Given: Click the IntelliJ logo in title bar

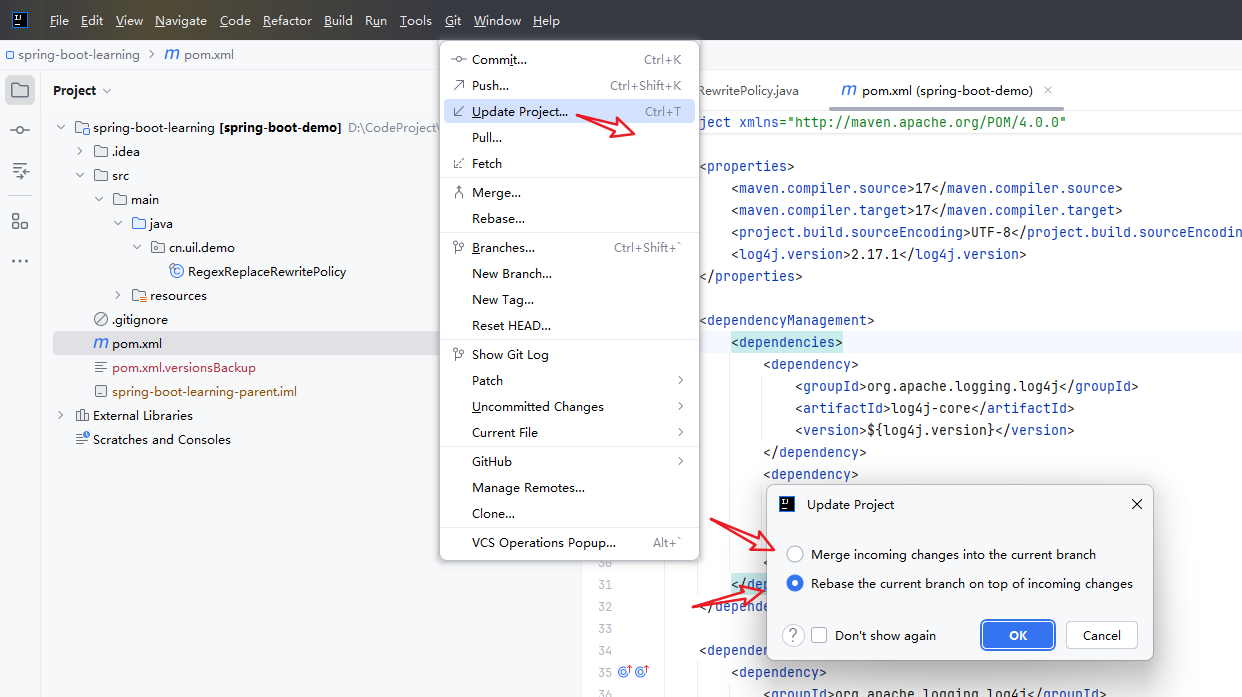Looking at the screenshot, I should [20, 20].
